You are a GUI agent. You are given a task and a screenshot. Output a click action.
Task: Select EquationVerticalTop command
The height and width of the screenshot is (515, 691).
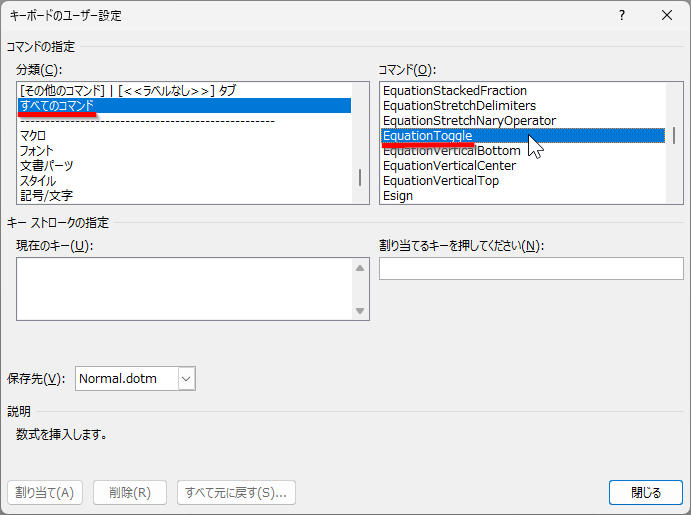[523, 181]
